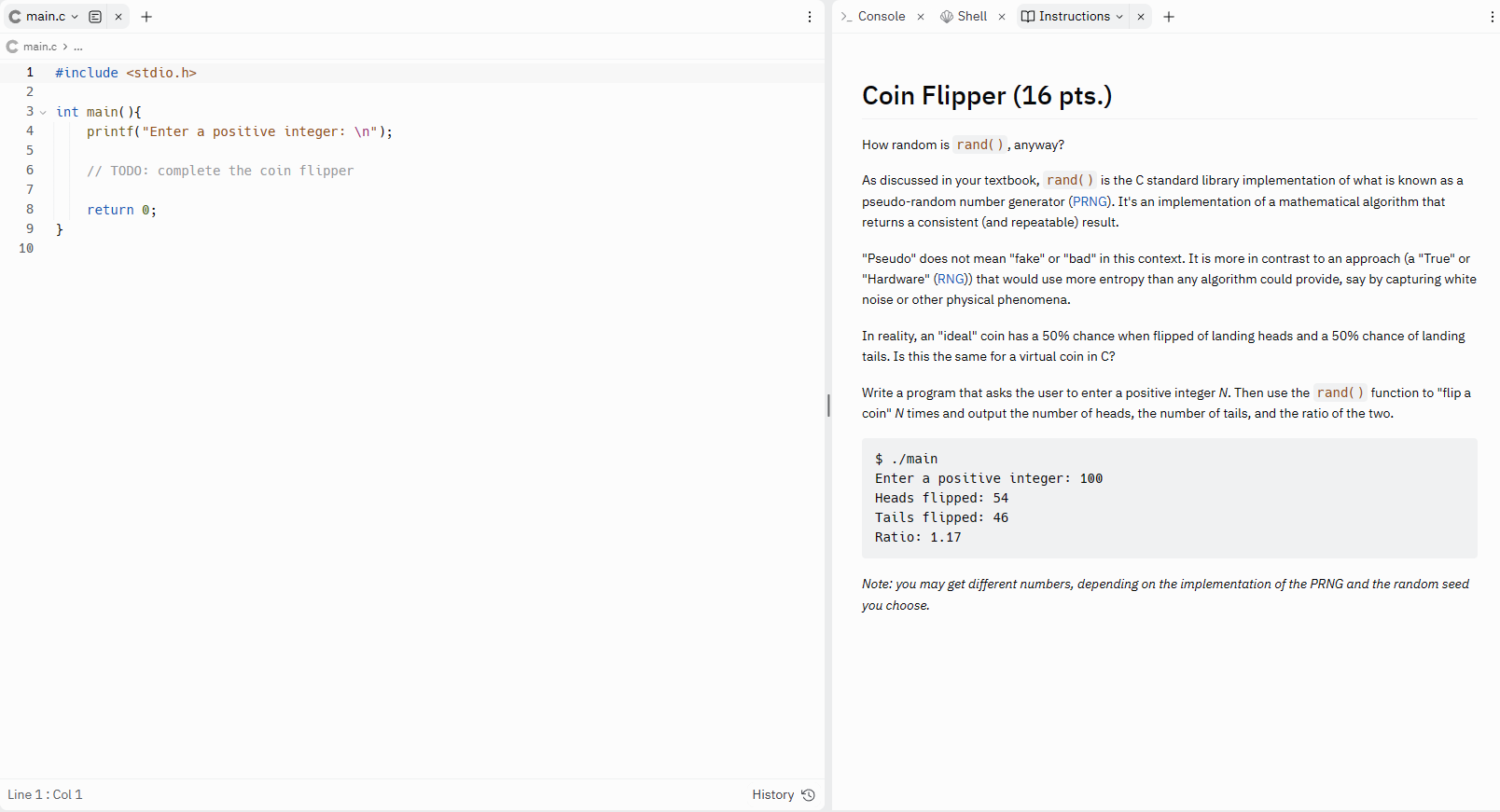The height and width of the screenshot is (812, 1500).
Task: Click the Ratio: 1.17 output line
Action: (x=918, y=537)
